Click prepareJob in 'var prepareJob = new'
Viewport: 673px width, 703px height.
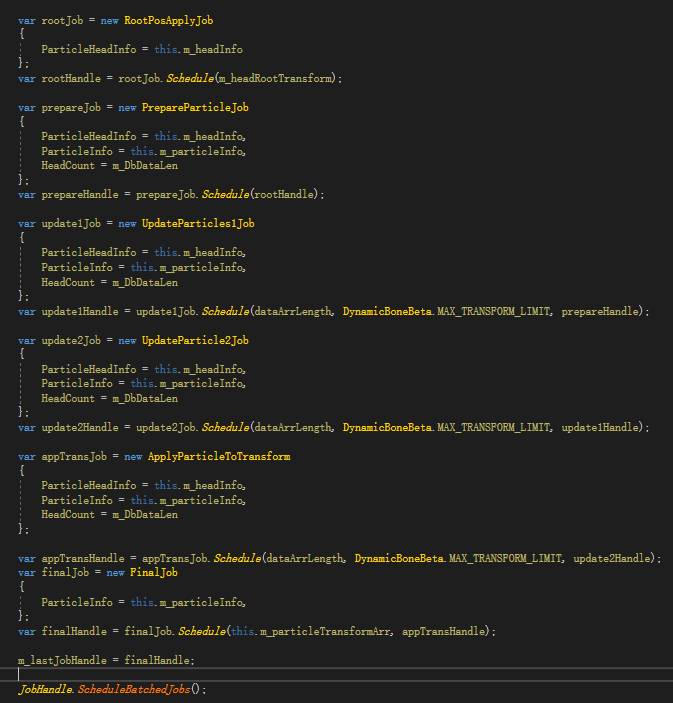point(71,108)
